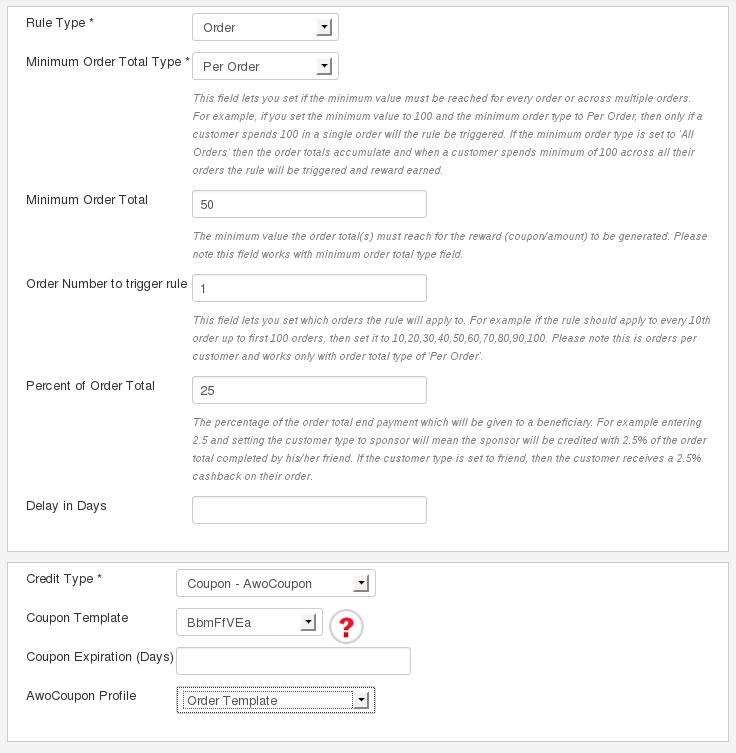Open the Rule Type dropdown
Viewport: 736px width, 753px height.
pos(265,27)
